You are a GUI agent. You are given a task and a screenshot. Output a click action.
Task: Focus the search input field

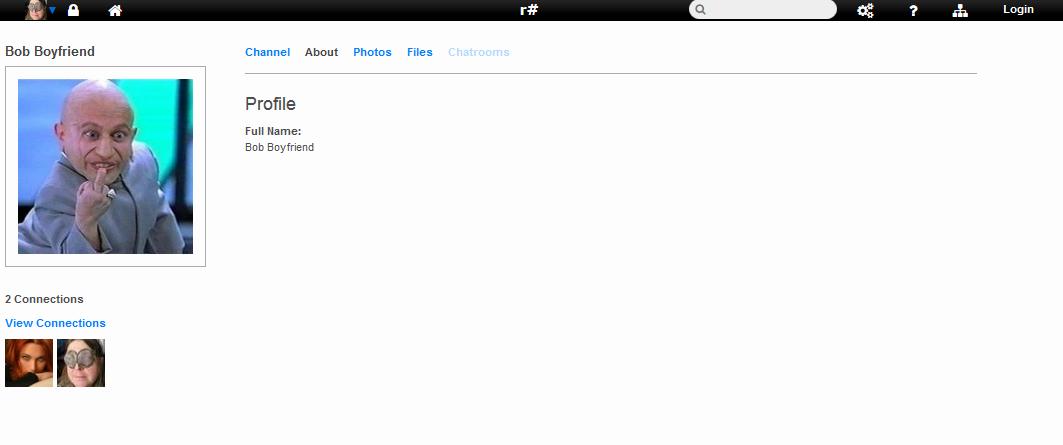pos(763,9)
